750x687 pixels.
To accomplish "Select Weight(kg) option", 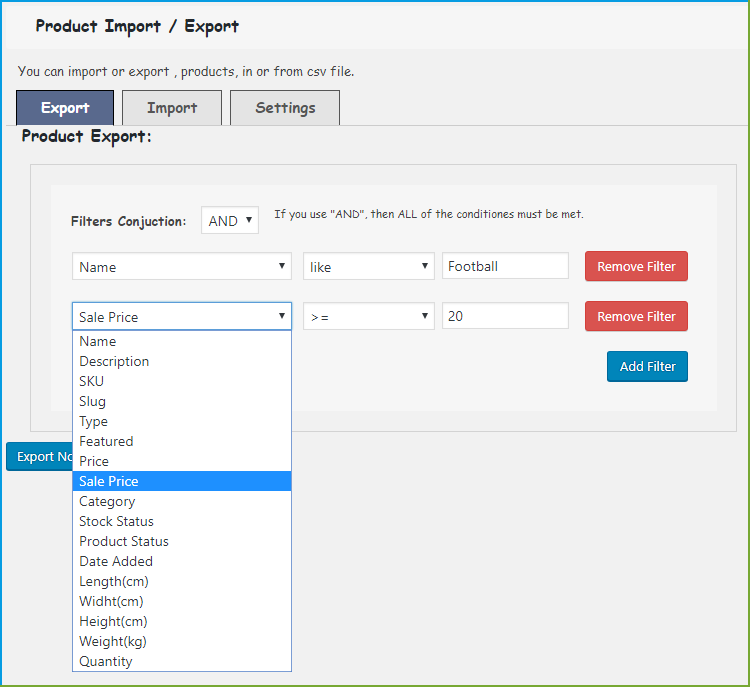I will pyautogui.click(x=112, y=641).
